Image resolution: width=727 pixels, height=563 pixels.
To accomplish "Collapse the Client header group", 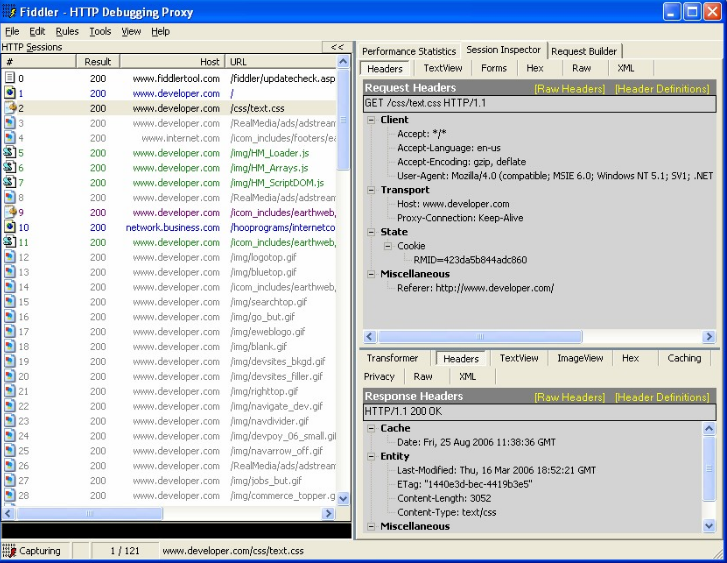I will click(x=372, y=120).
